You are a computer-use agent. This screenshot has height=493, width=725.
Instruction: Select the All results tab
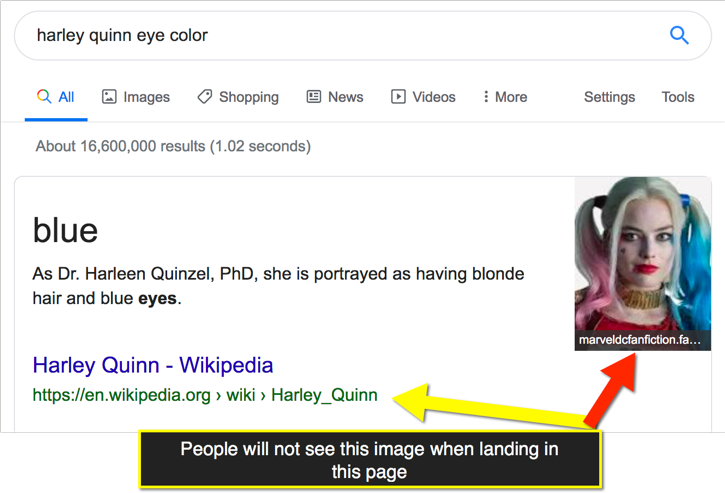tap(56, 97)
